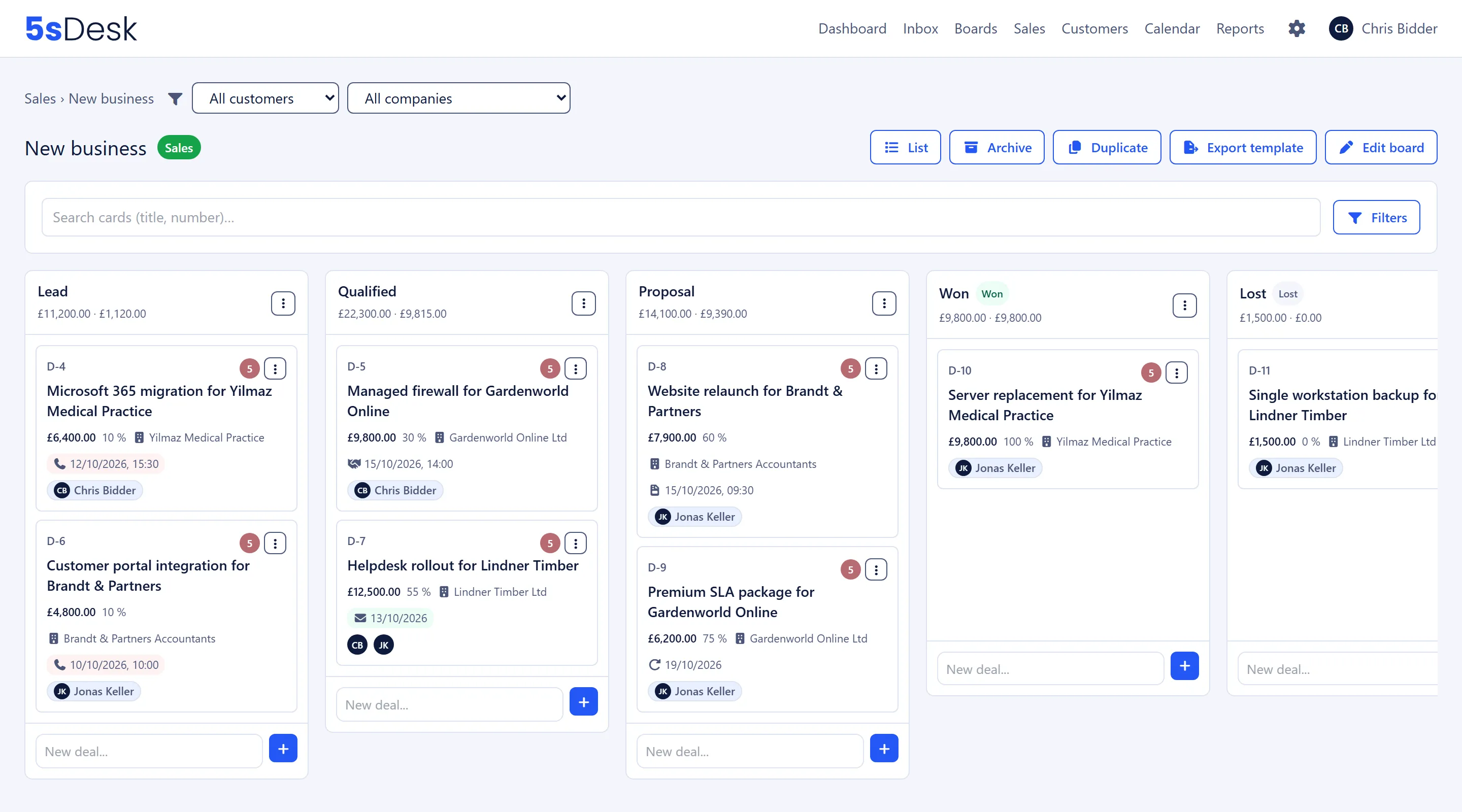
Task: Click the 5sDesk logo
Action: click(81, 28)
